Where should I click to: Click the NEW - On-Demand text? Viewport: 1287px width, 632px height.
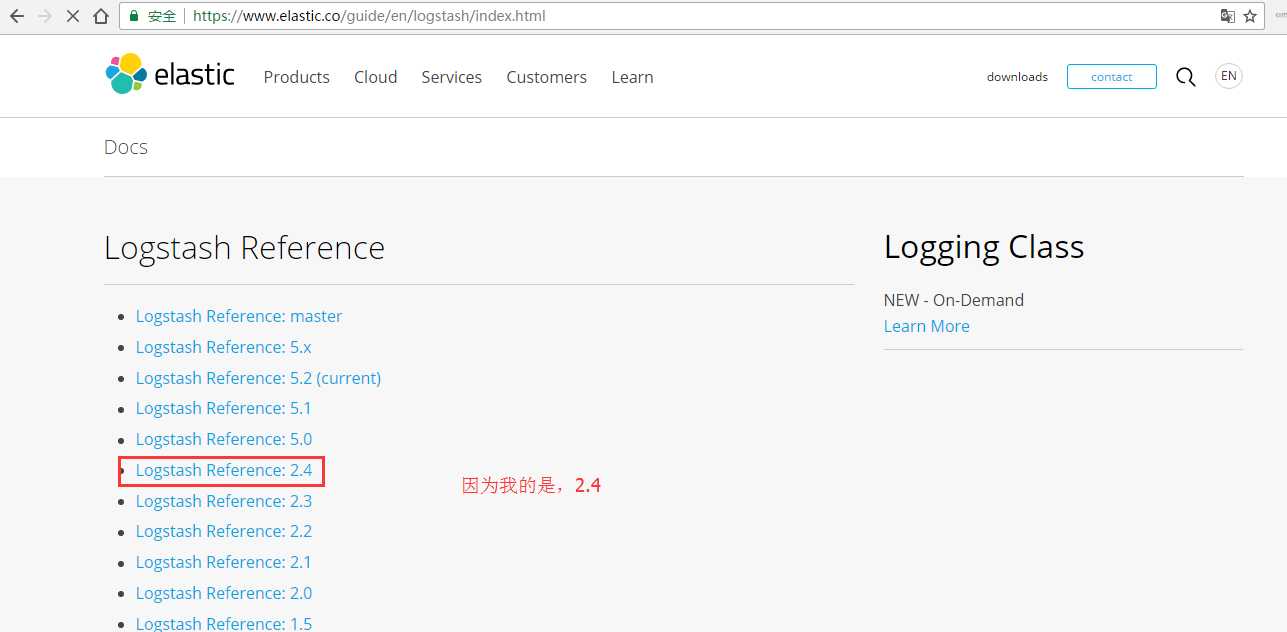[x=954, y=300]
